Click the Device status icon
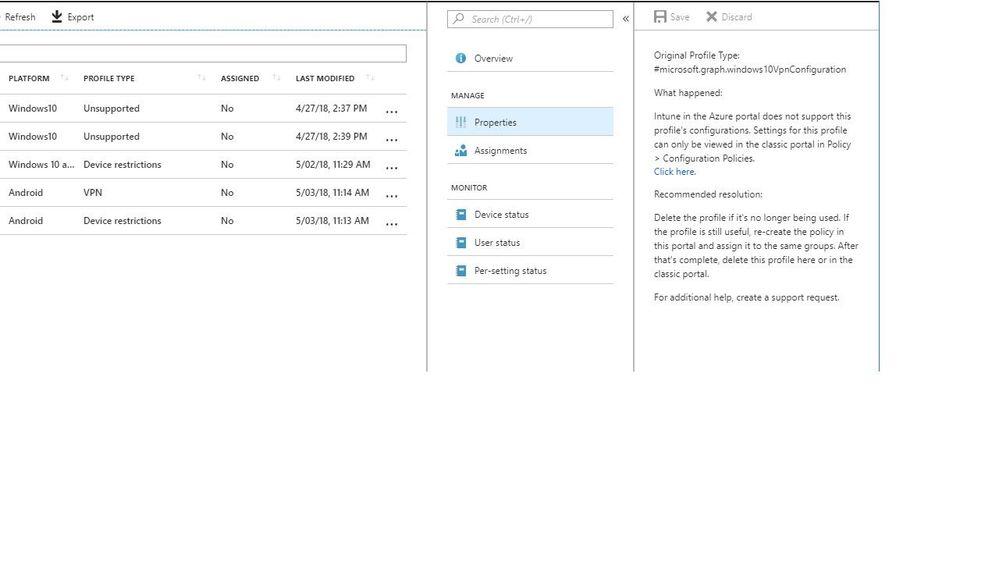The width and height of the screenshot is (999, 562). [x=460, y=215]
